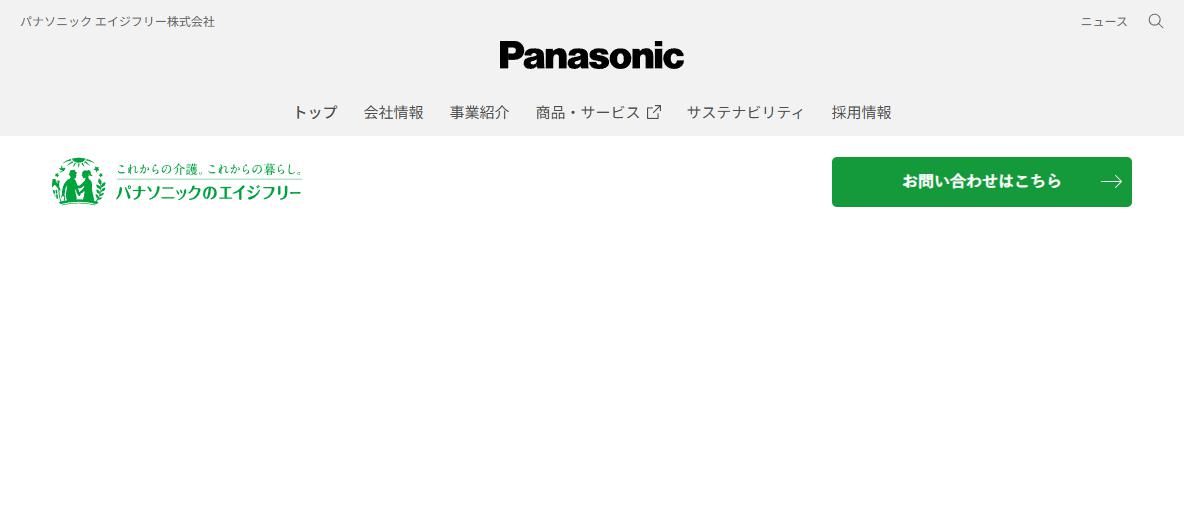
Task: Click the white arrow in the green button
Action: [x=1111, y=181]
